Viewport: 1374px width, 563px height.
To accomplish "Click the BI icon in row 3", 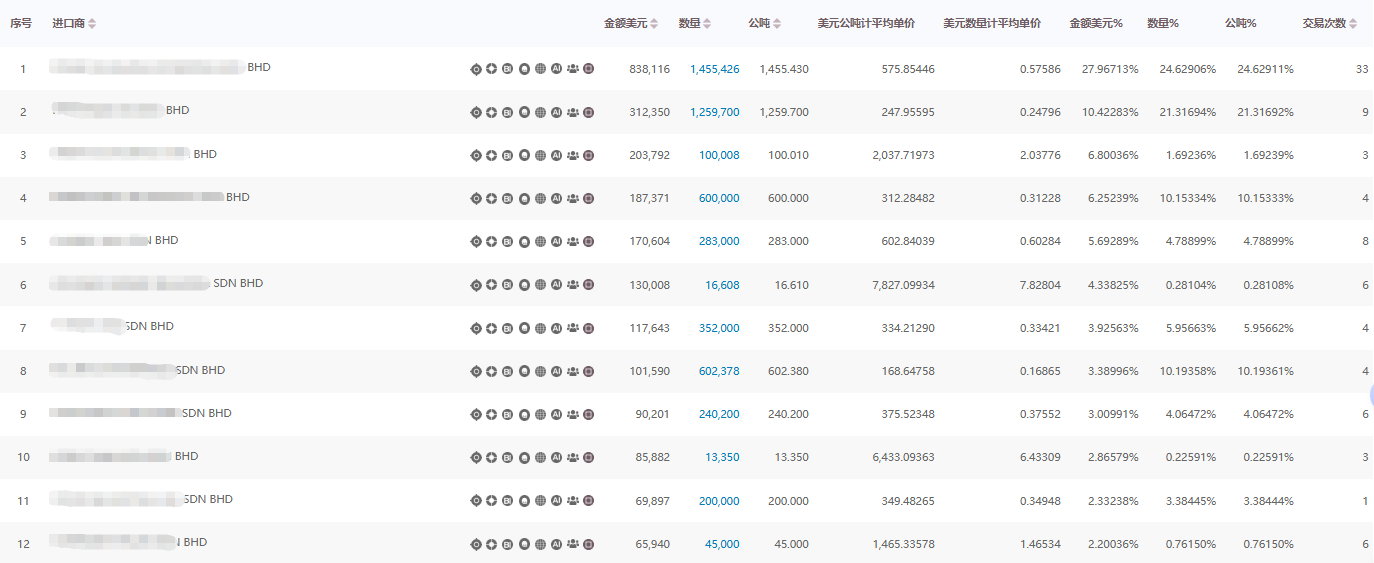I will 507,155.
